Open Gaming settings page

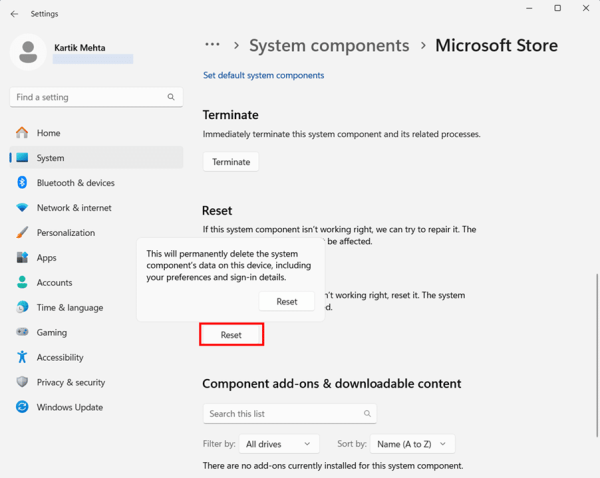point(96,332)
